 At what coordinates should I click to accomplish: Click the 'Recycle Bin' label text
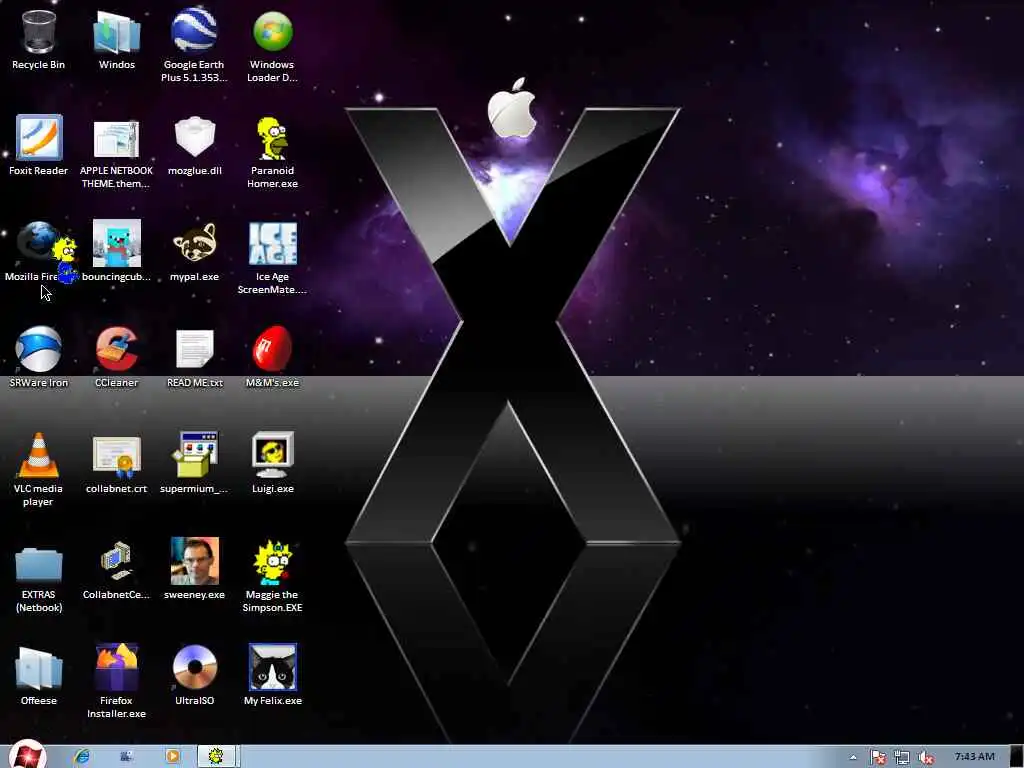tap(39, 65)
